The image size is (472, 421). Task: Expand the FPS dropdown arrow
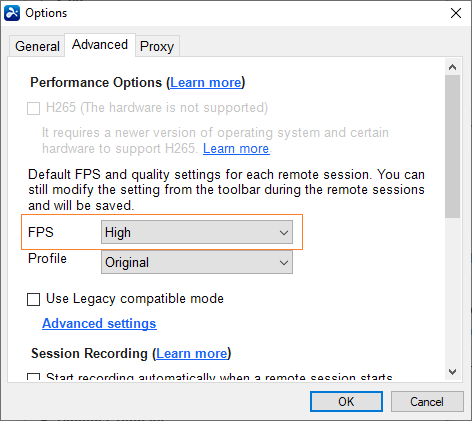284,232
